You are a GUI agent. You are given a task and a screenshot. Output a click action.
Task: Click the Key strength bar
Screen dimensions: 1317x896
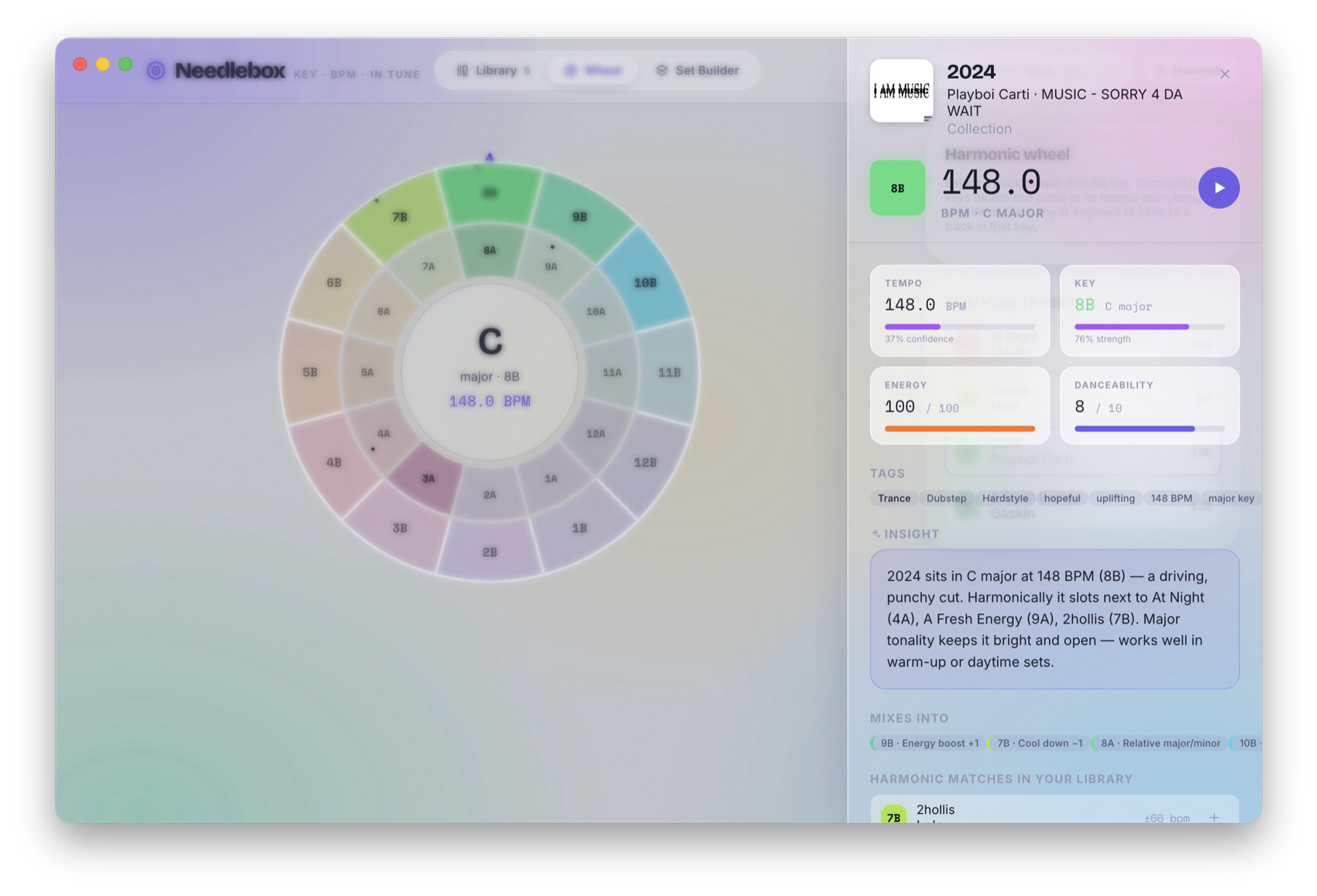tap(1150, 327)
